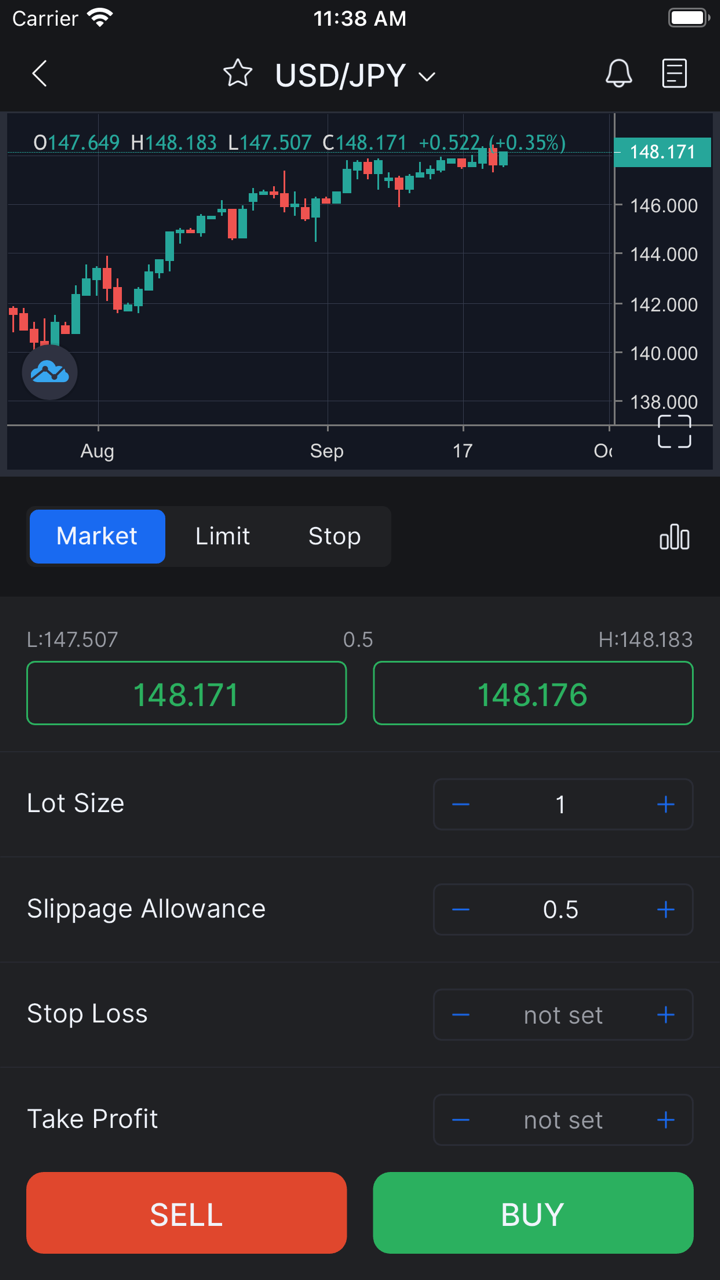Open chart indicators bar icon
Viewport: 720px width, 1280px height.
pos(675,537)
